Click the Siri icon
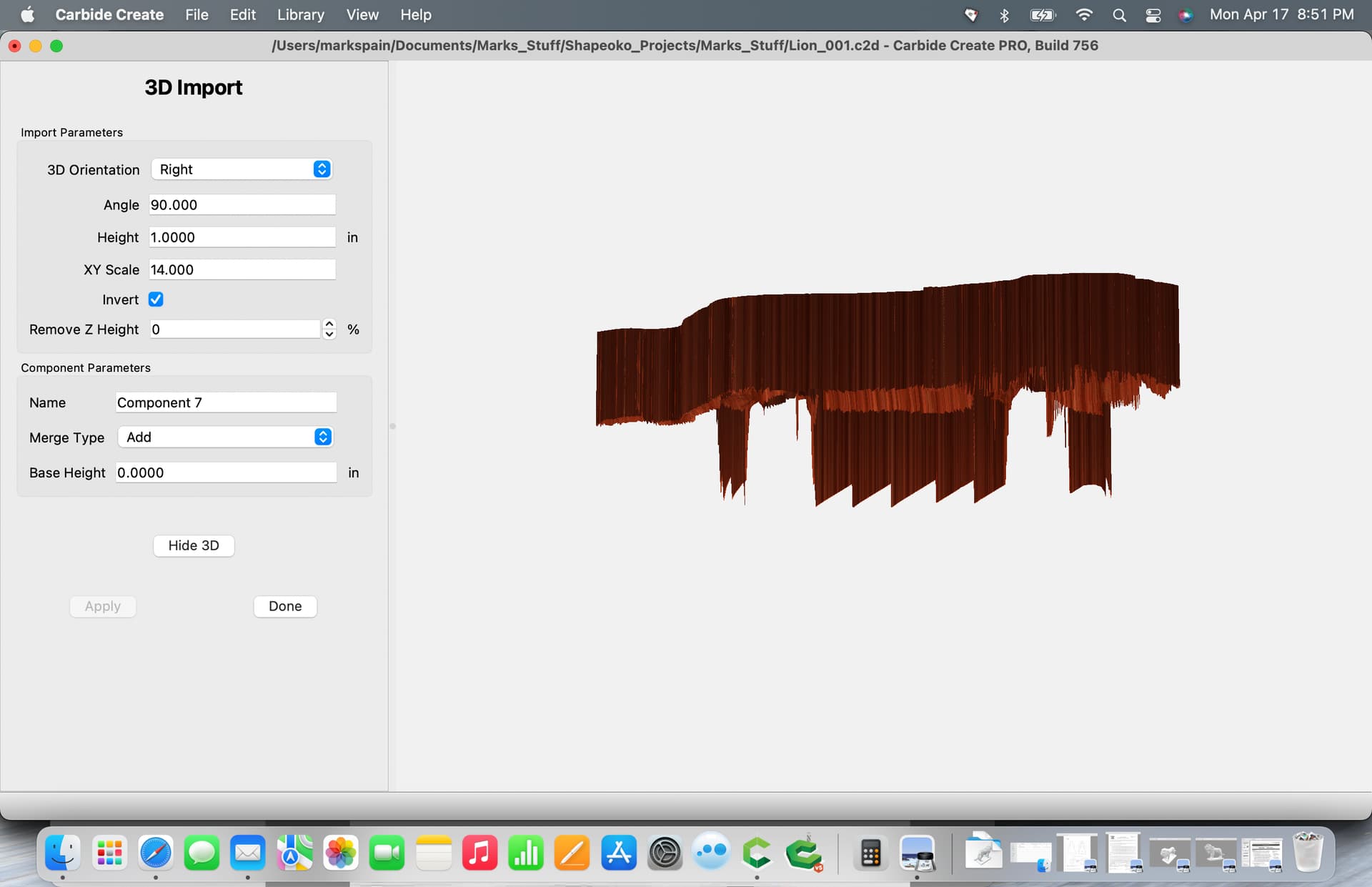1372x887 pixels. click(x=1185, y=15)
